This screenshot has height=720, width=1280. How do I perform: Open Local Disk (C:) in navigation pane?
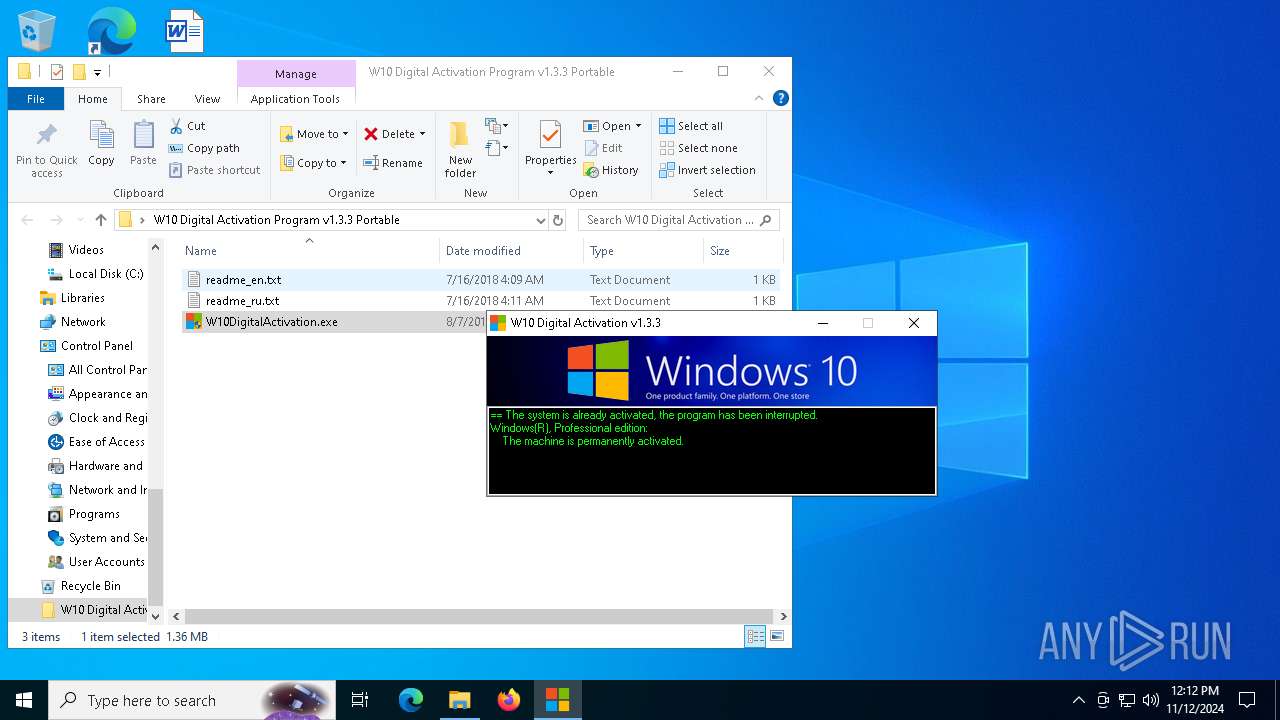tap(105, 274)
